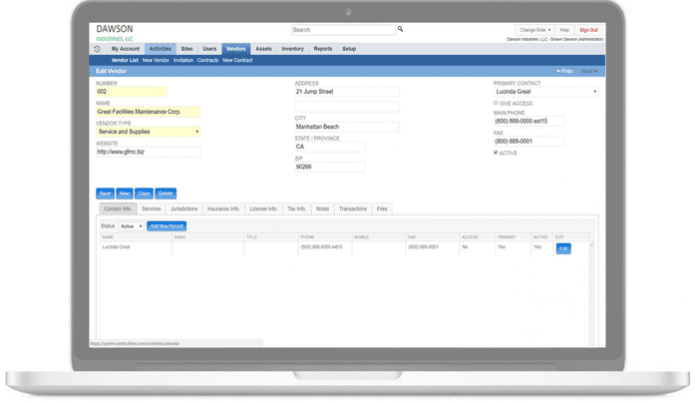Save the vendor record
This screenshot has width=695, height=403.
(105, 193)
